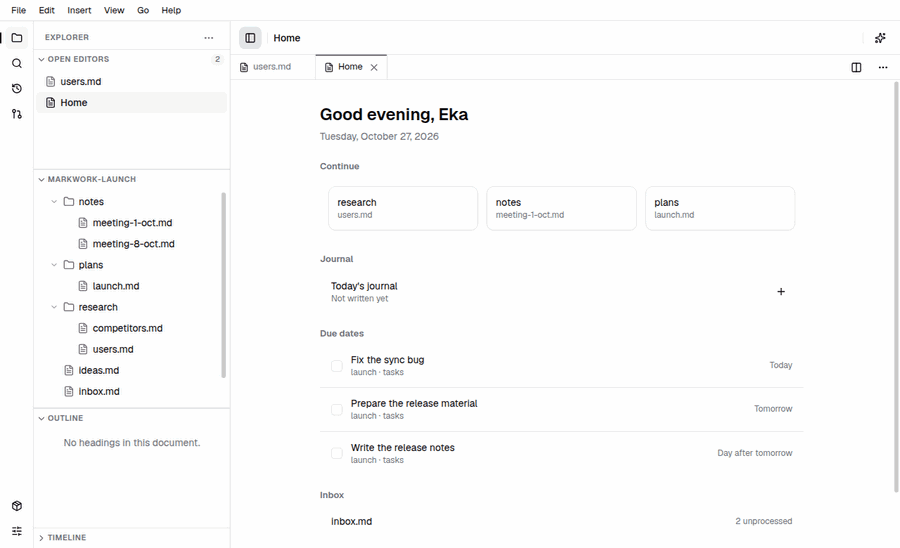Select Home in Open Editors list
The image size is (900, 548).
132,103
